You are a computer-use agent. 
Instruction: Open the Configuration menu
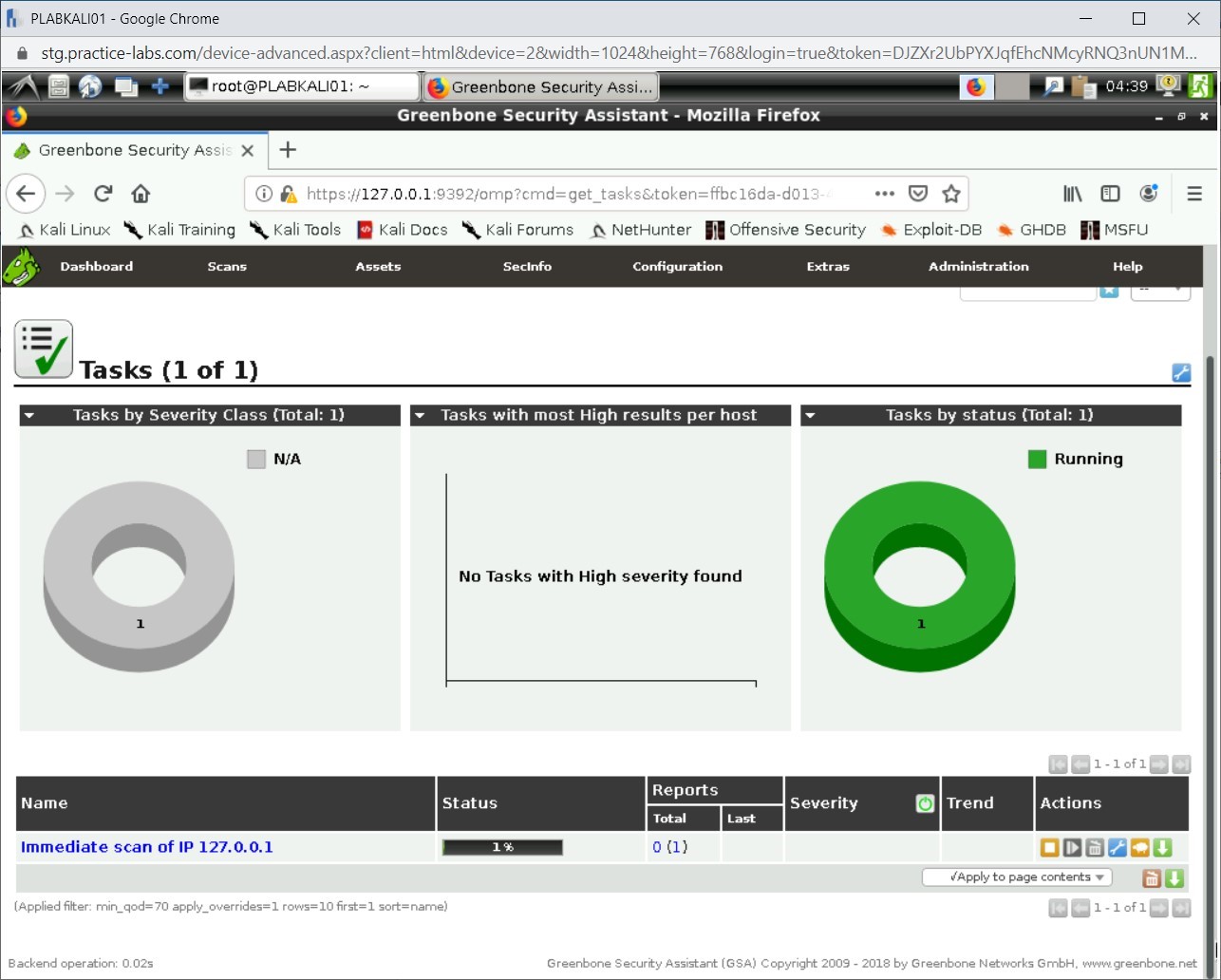(677, 267)
